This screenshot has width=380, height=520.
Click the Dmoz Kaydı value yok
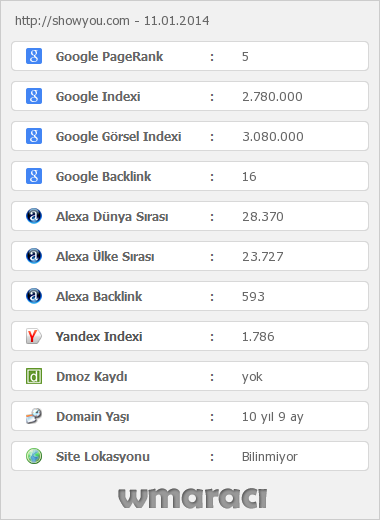[252, 377]
